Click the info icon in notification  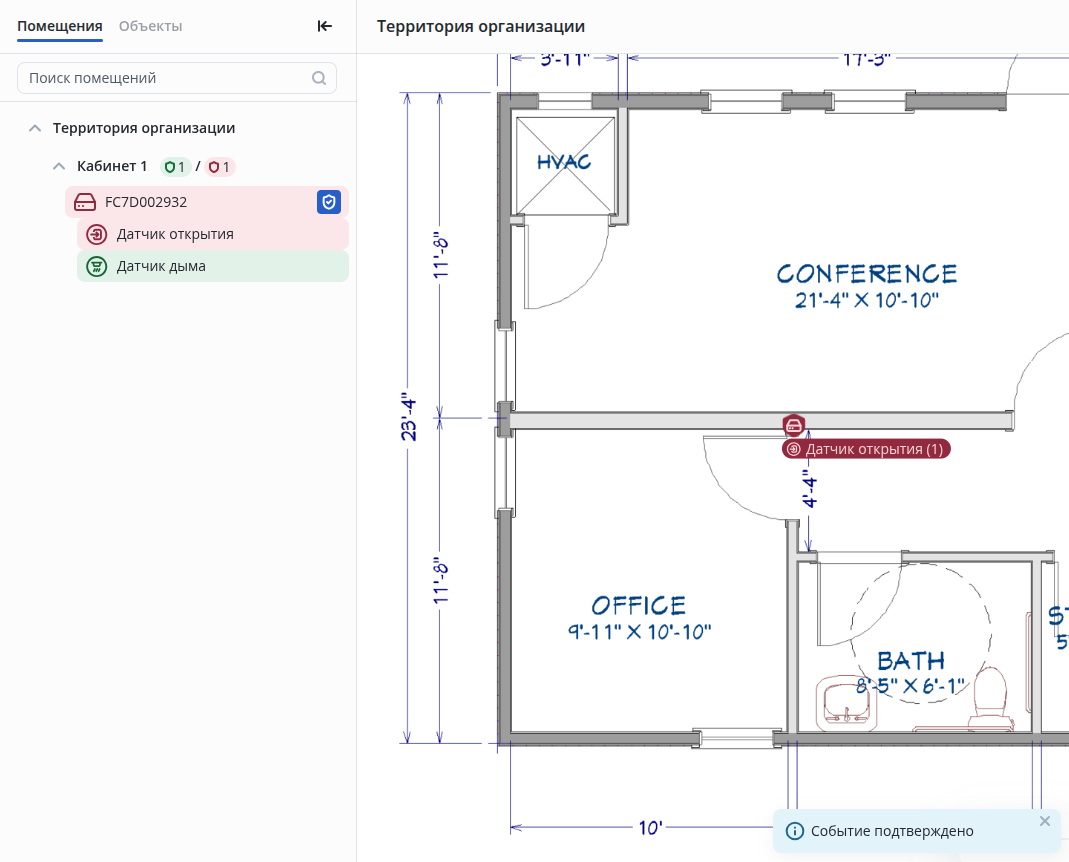(795, 831)
